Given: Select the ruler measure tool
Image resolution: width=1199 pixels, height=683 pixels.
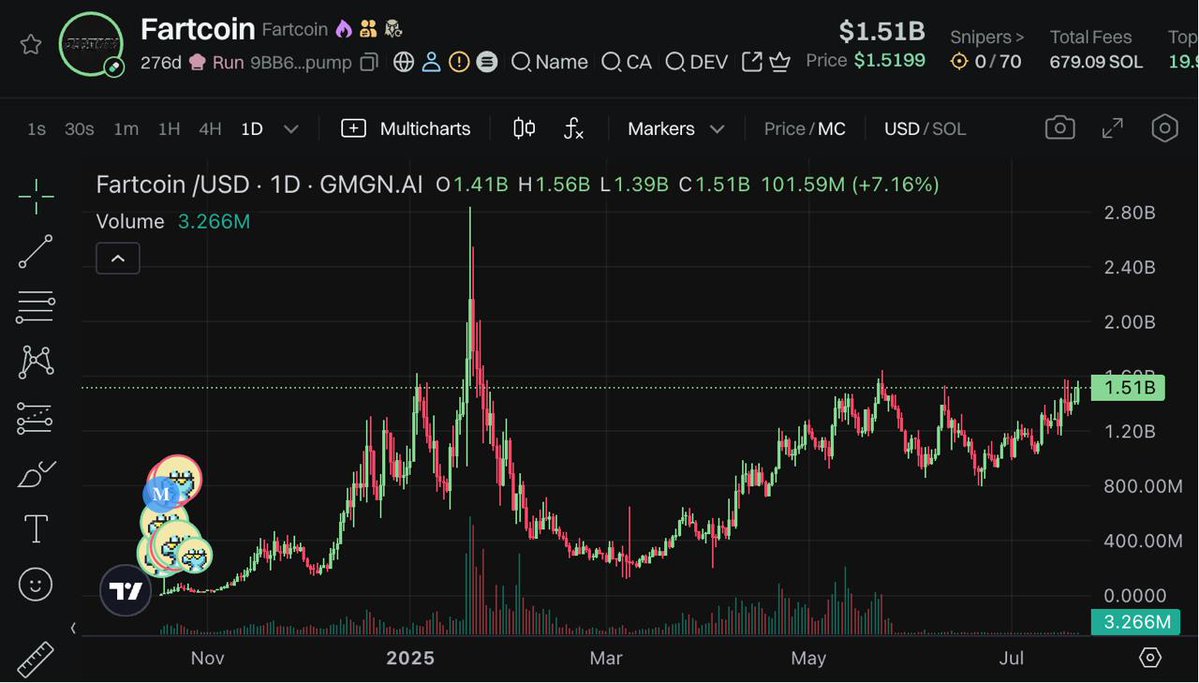Looking at the screenshot, I should pos(36,660).
